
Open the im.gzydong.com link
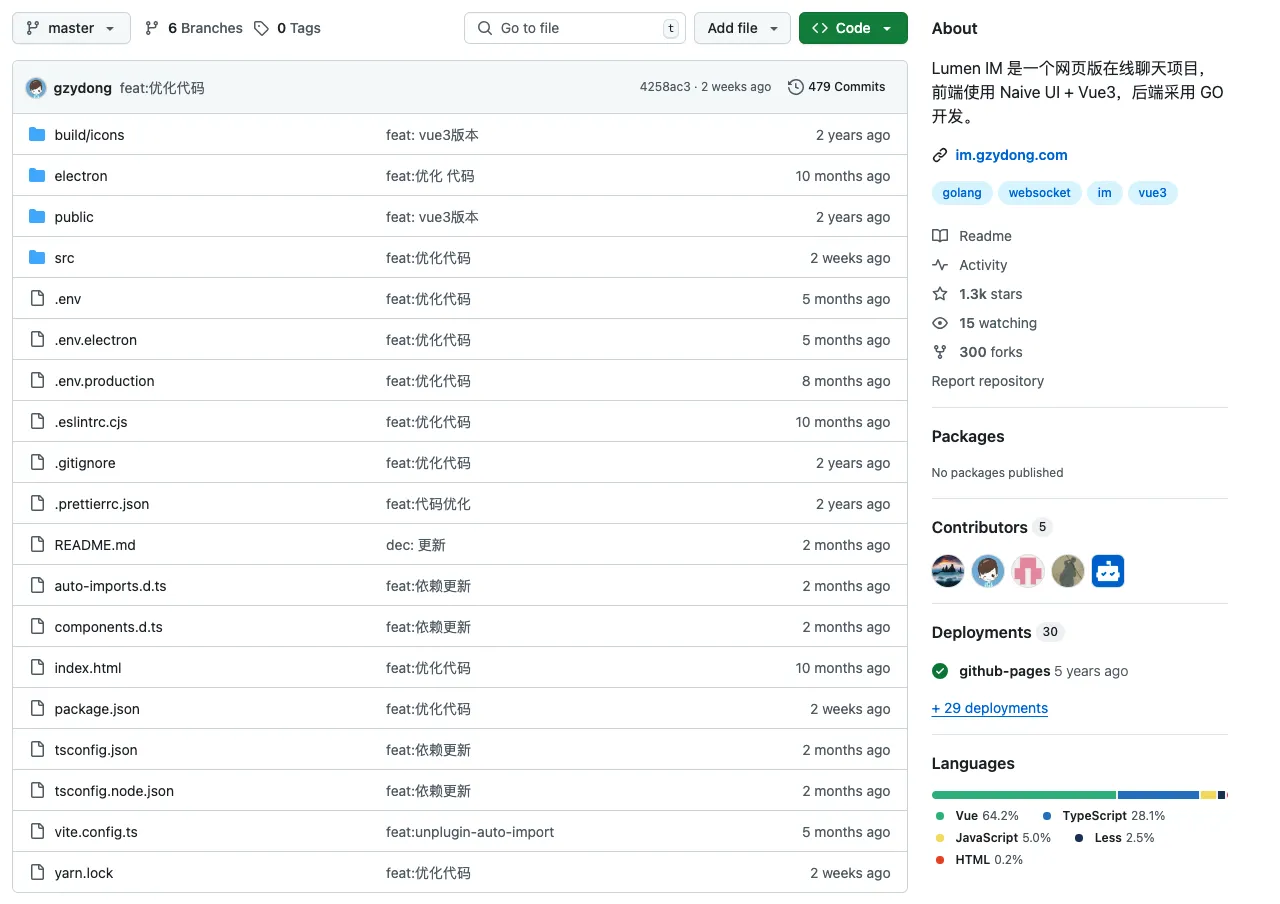tap(1011, 155)
